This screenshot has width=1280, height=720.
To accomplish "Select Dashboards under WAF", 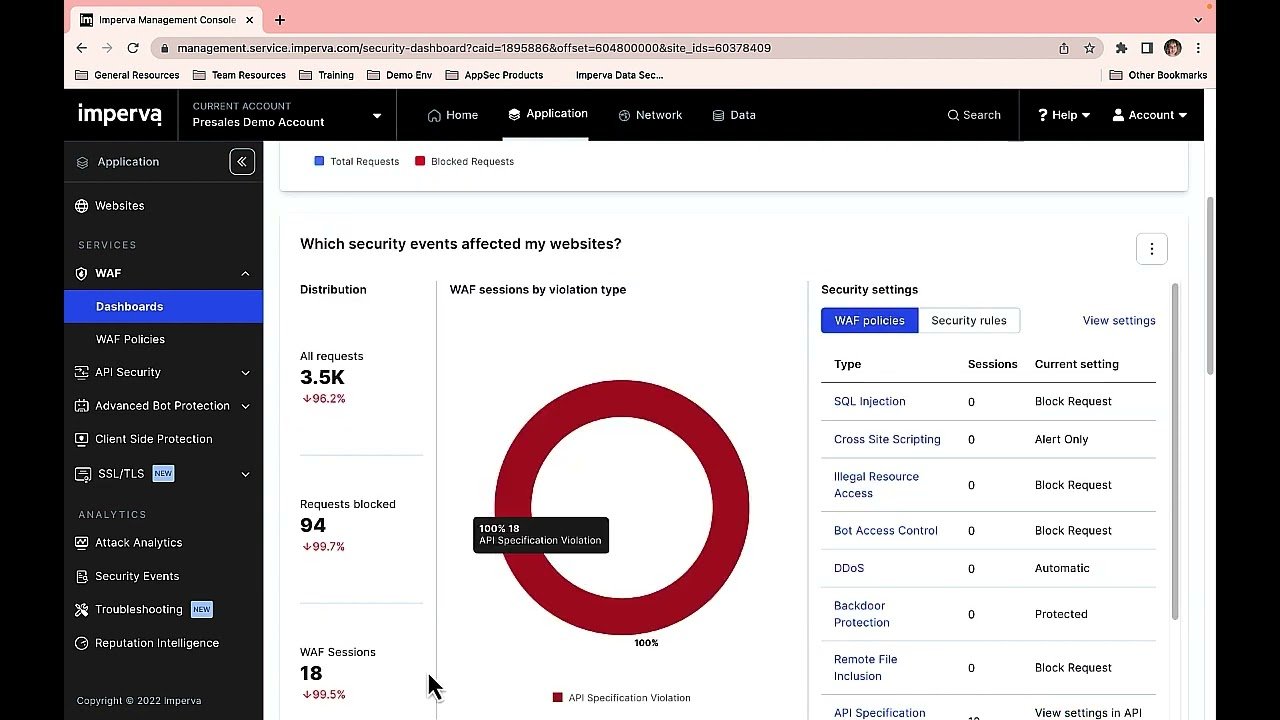I will (163, 307).
